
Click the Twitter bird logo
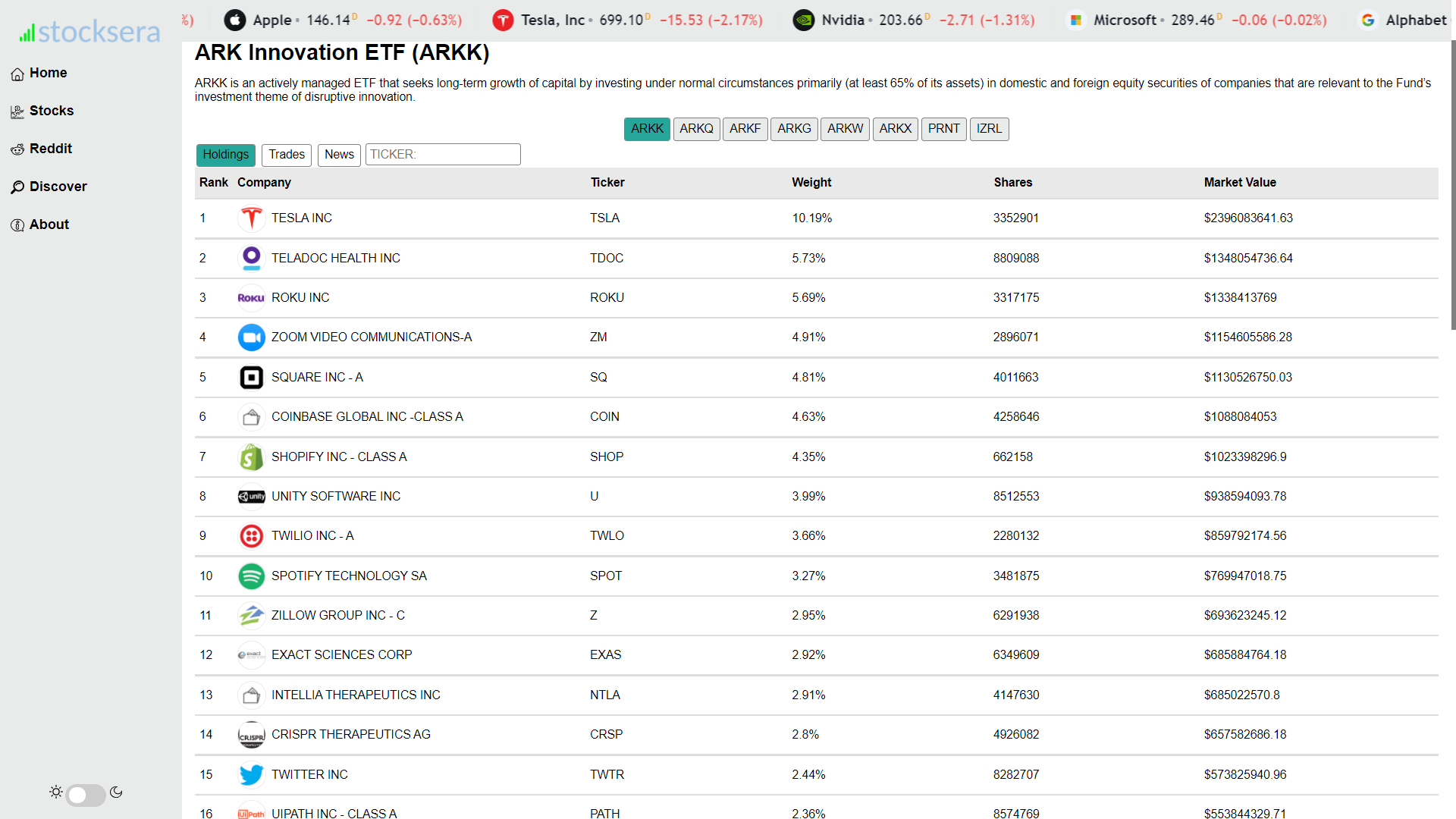251,774
